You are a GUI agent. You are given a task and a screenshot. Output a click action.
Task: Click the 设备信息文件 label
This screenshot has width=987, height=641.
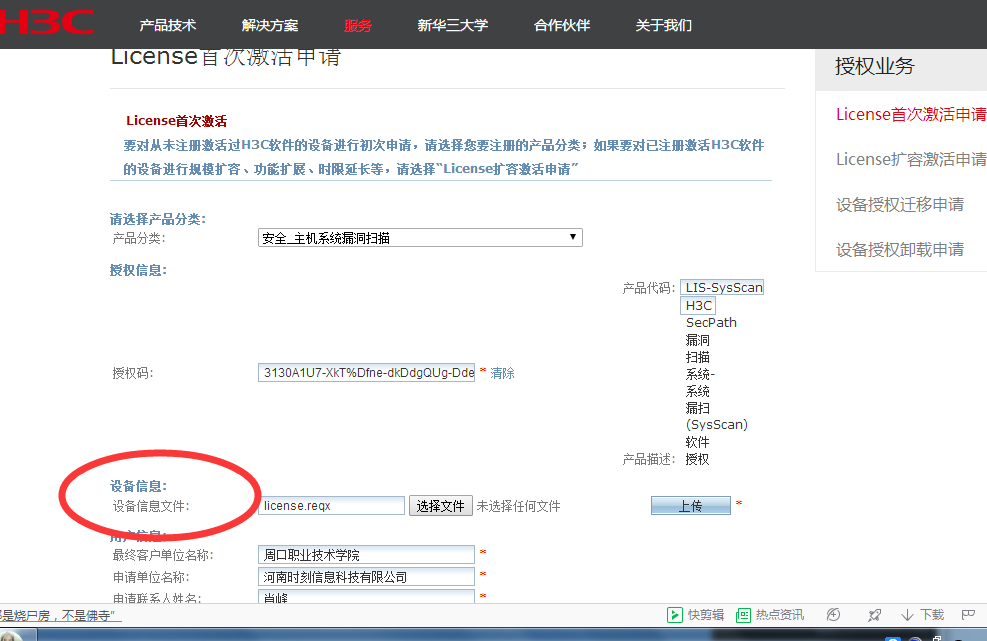(150, 506)
